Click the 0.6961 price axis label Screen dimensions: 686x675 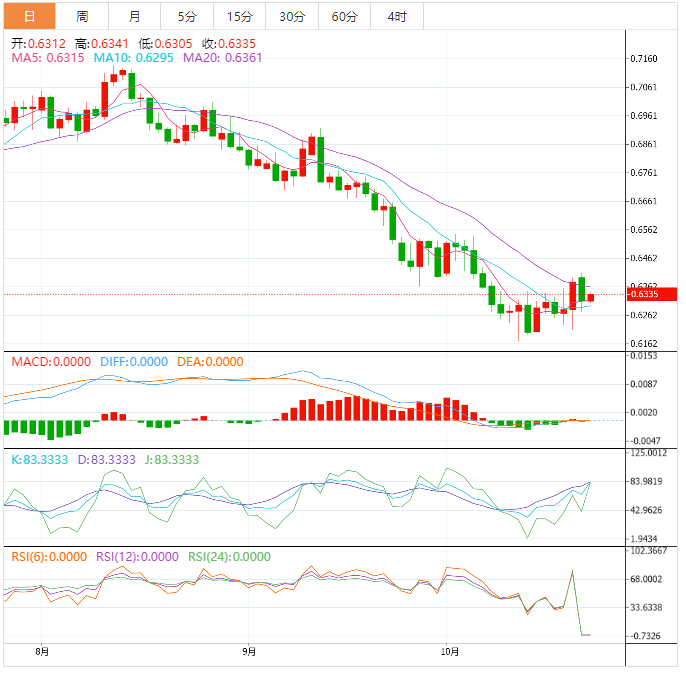(644, 115)
